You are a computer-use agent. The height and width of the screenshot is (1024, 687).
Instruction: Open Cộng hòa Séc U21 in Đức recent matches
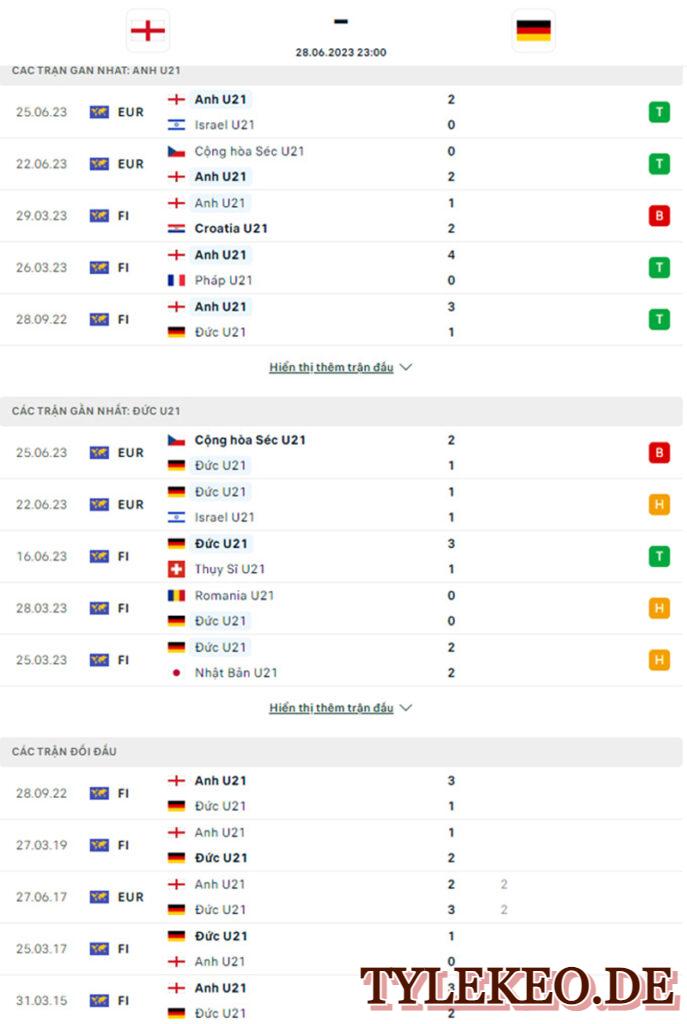250,440
